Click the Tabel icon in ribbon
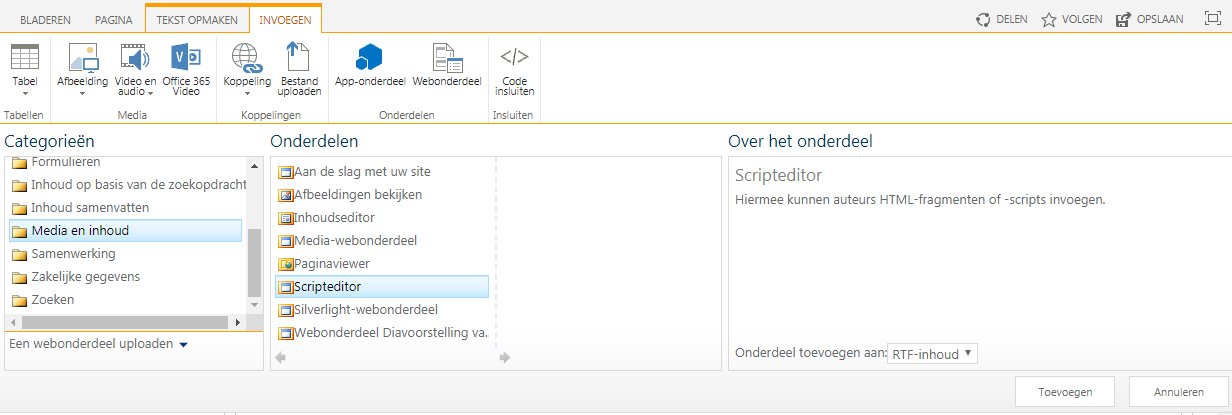 (x=24, y=57)
